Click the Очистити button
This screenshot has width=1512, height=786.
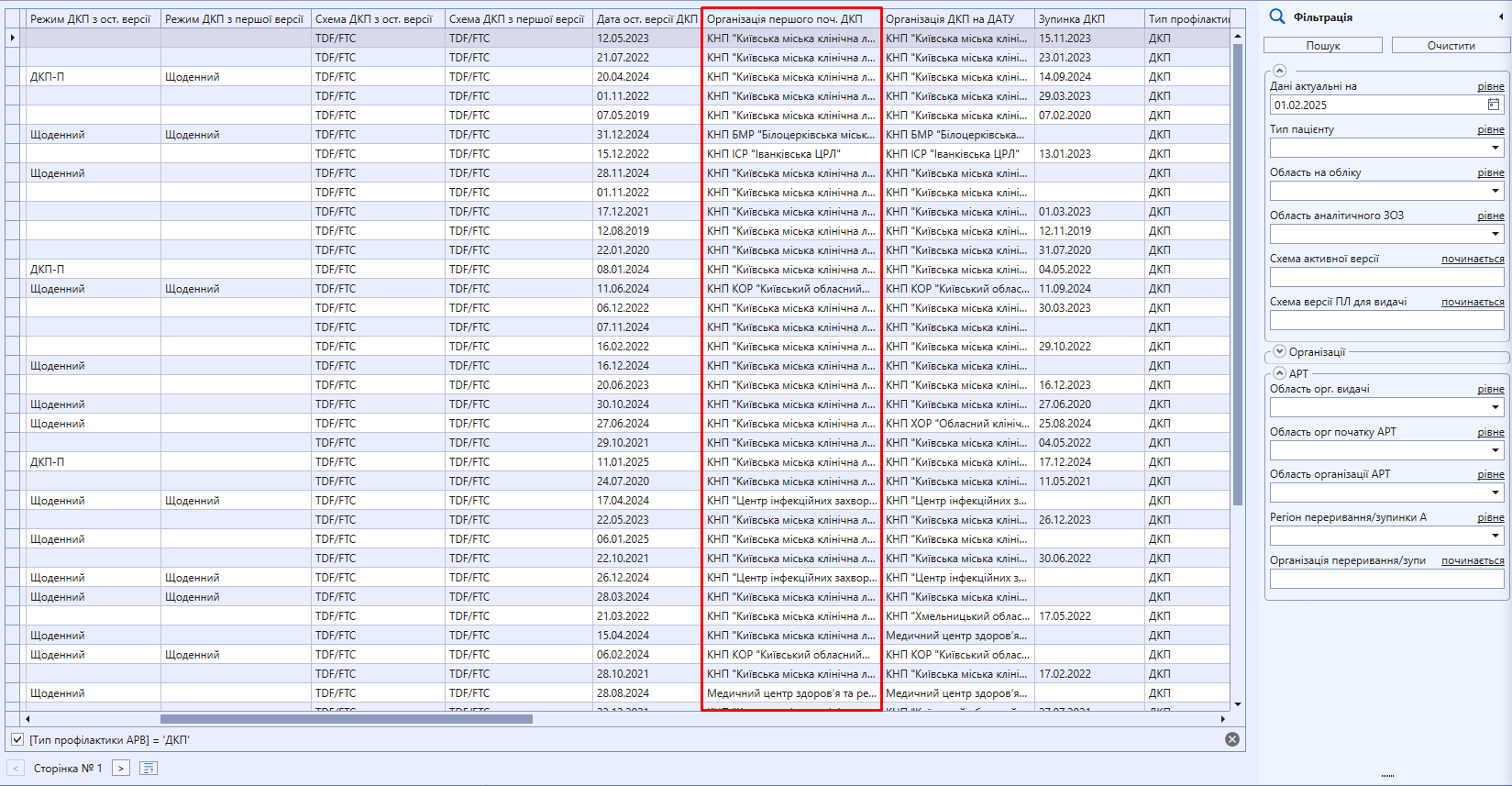point(1451,45)
